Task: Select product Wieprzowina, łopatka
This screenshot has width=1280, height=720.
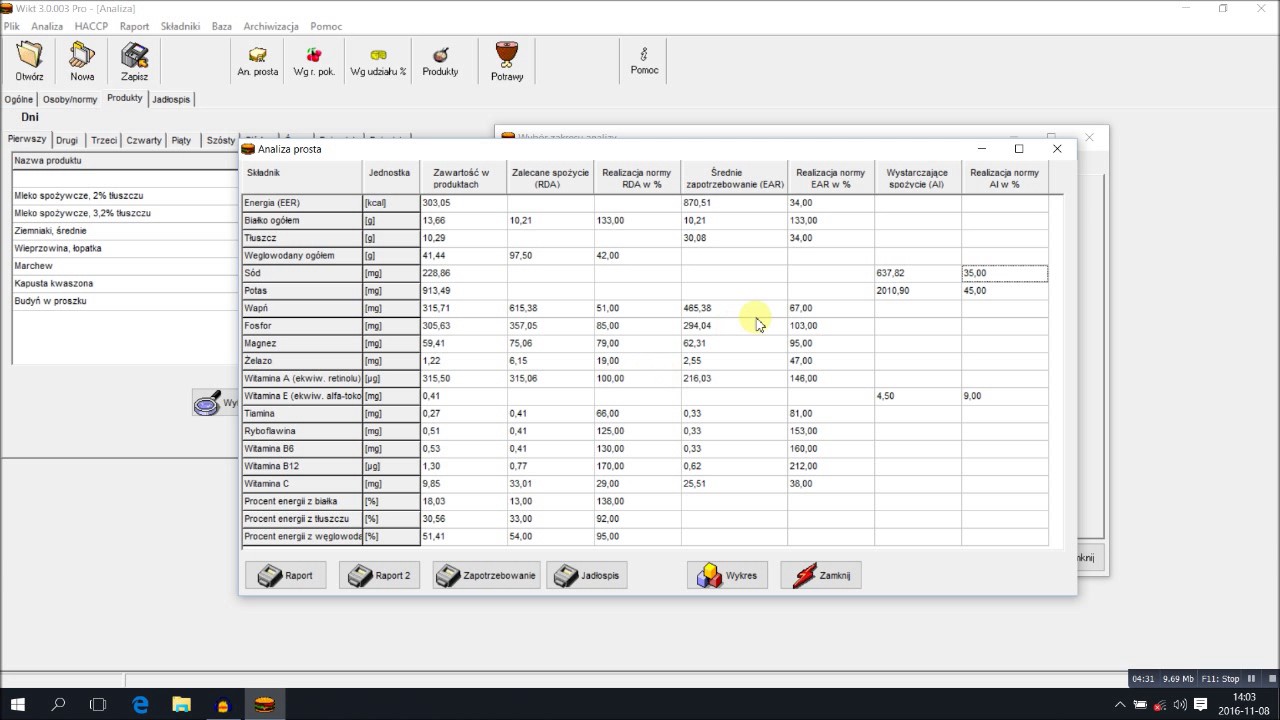Action: click(x=125, y=248)
